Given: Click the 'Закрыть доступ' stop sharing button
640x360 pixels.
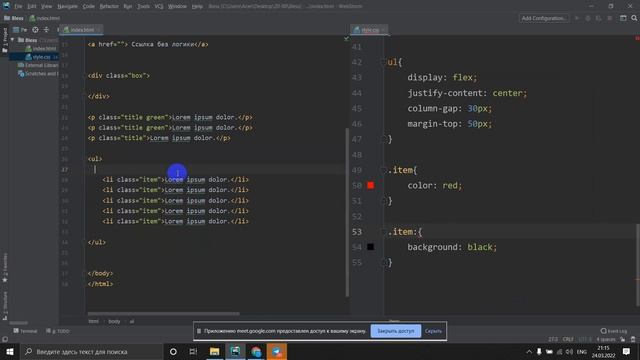Looking at the screenshot, I should pyautogui.click(x=396, y=331).
